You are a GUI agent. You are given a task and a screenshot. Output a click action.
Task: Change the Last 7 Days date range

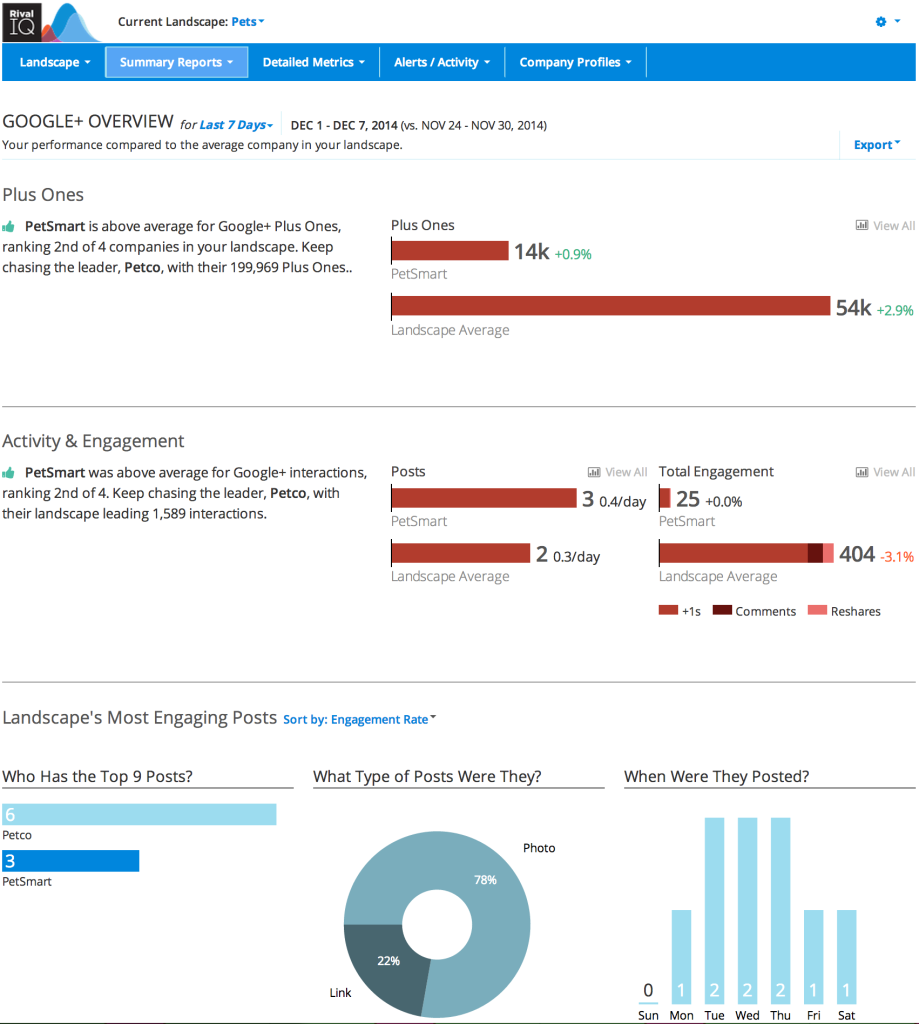[x=236, y=125]
